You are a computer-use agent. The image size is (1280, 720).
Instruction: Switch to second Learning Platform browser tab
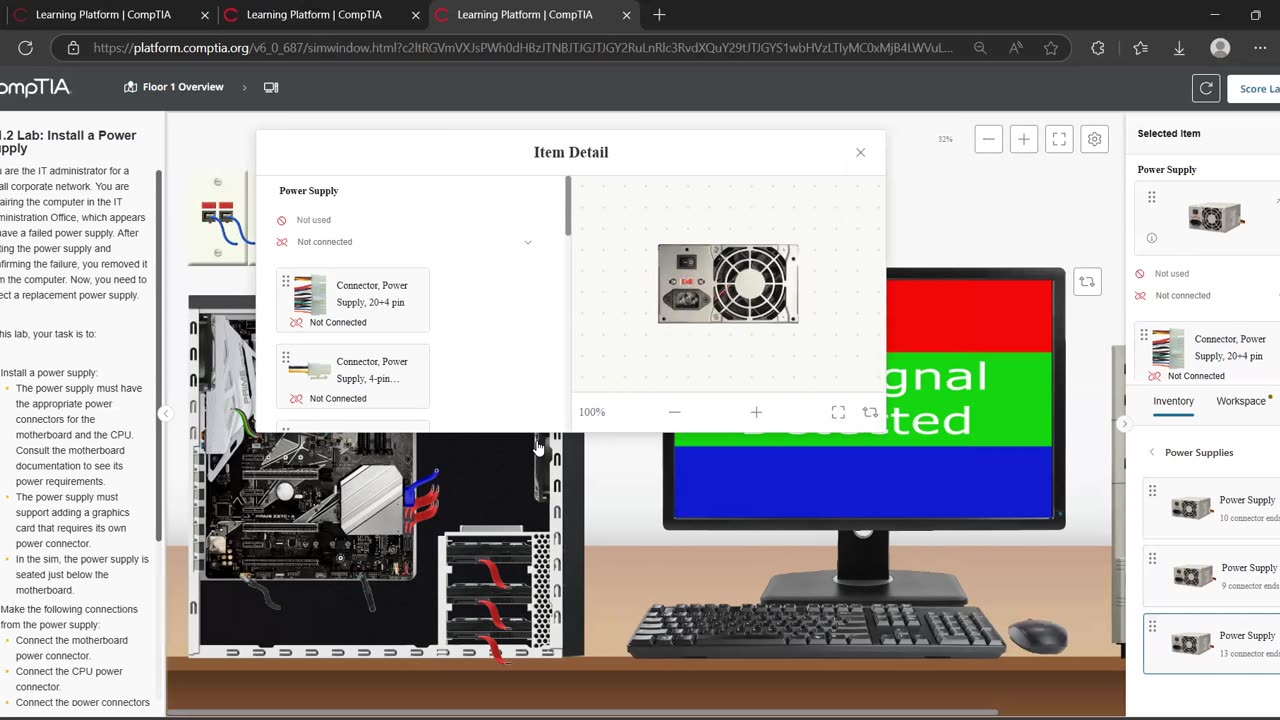(x=314, y=15)
